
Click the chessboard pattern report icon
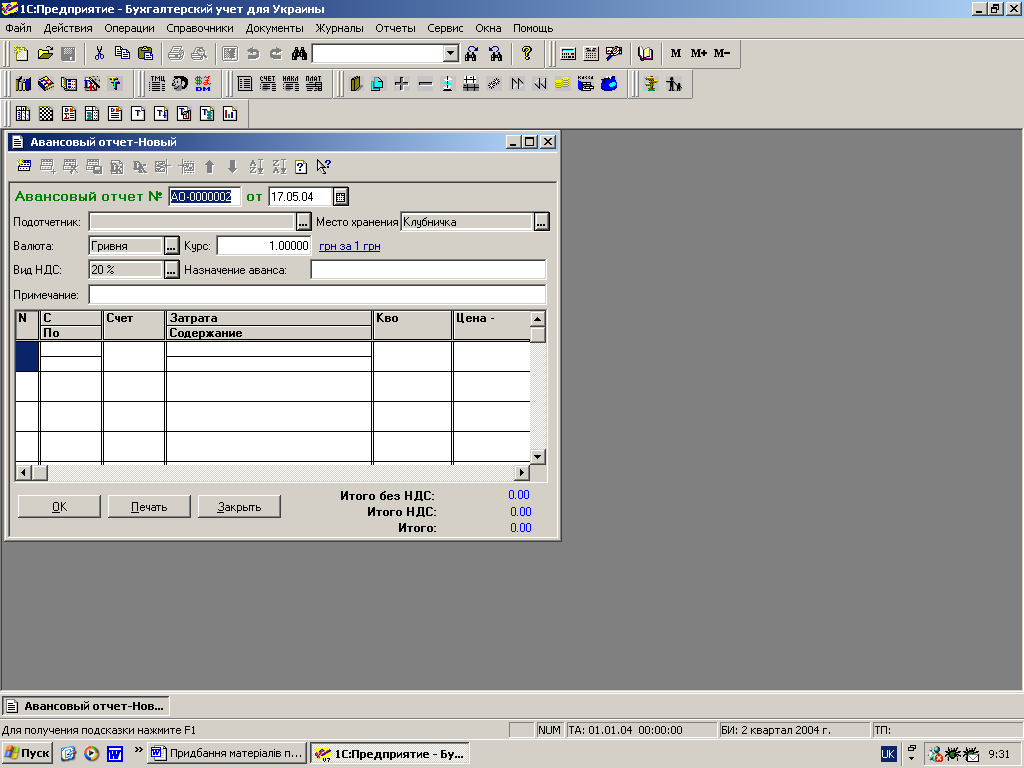(x=46, y=114)
